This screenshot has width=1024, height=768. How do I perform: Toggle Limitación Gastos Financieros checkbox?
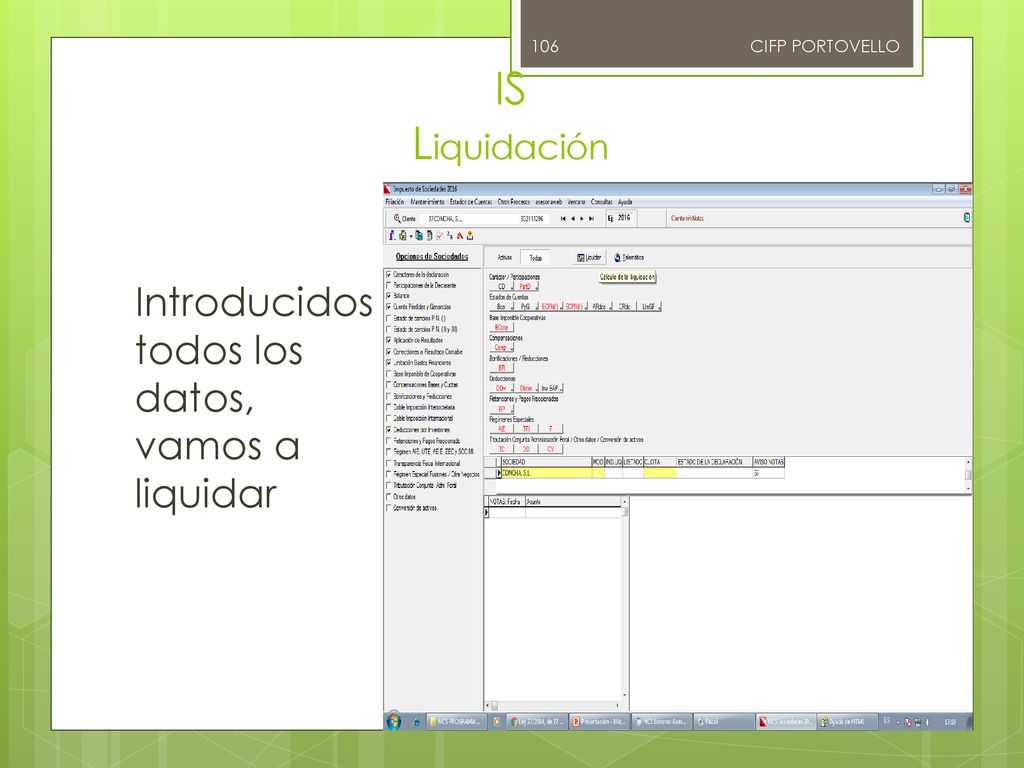pos(389,362)
